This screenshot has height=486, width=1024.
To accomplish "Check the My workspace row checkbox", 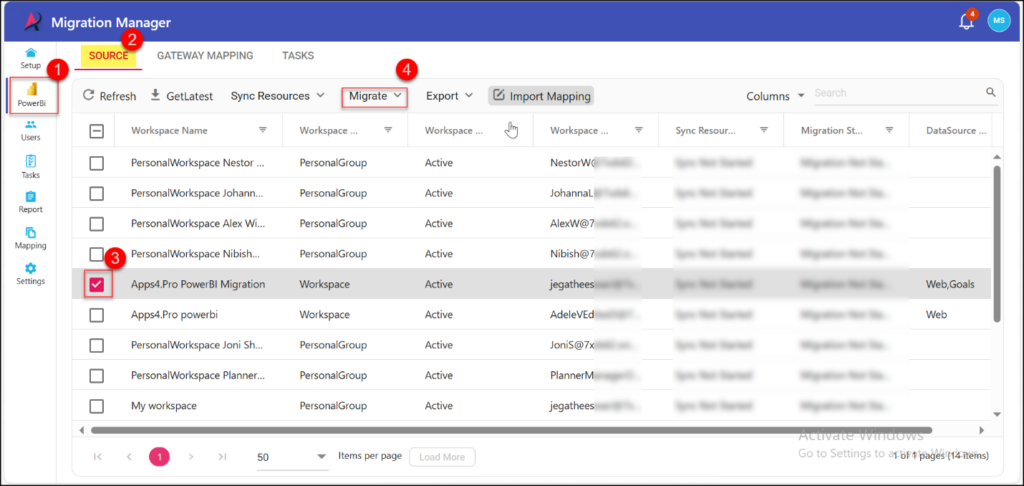I will [96, 406].
